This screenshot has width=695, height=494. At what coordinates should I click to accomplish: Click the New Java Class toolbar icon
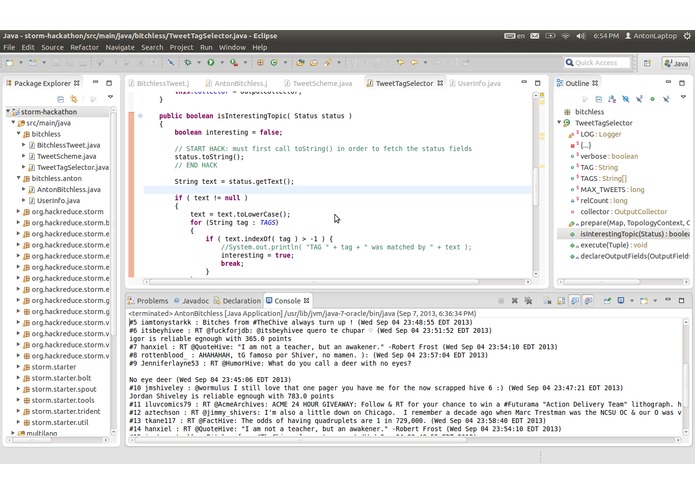[x=274, y=63]
